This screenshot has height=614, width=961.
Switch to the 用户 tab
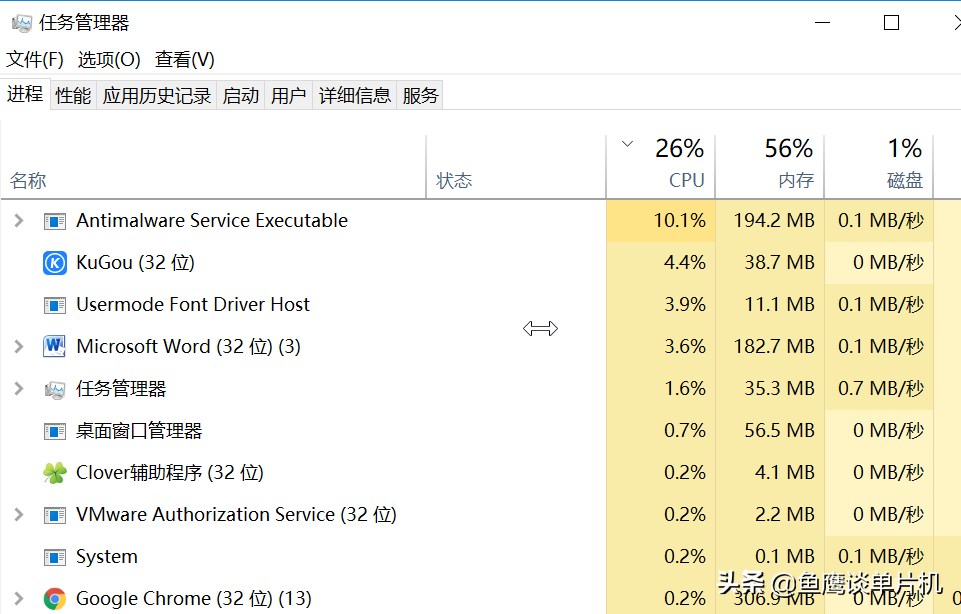(x=289, y=96)
